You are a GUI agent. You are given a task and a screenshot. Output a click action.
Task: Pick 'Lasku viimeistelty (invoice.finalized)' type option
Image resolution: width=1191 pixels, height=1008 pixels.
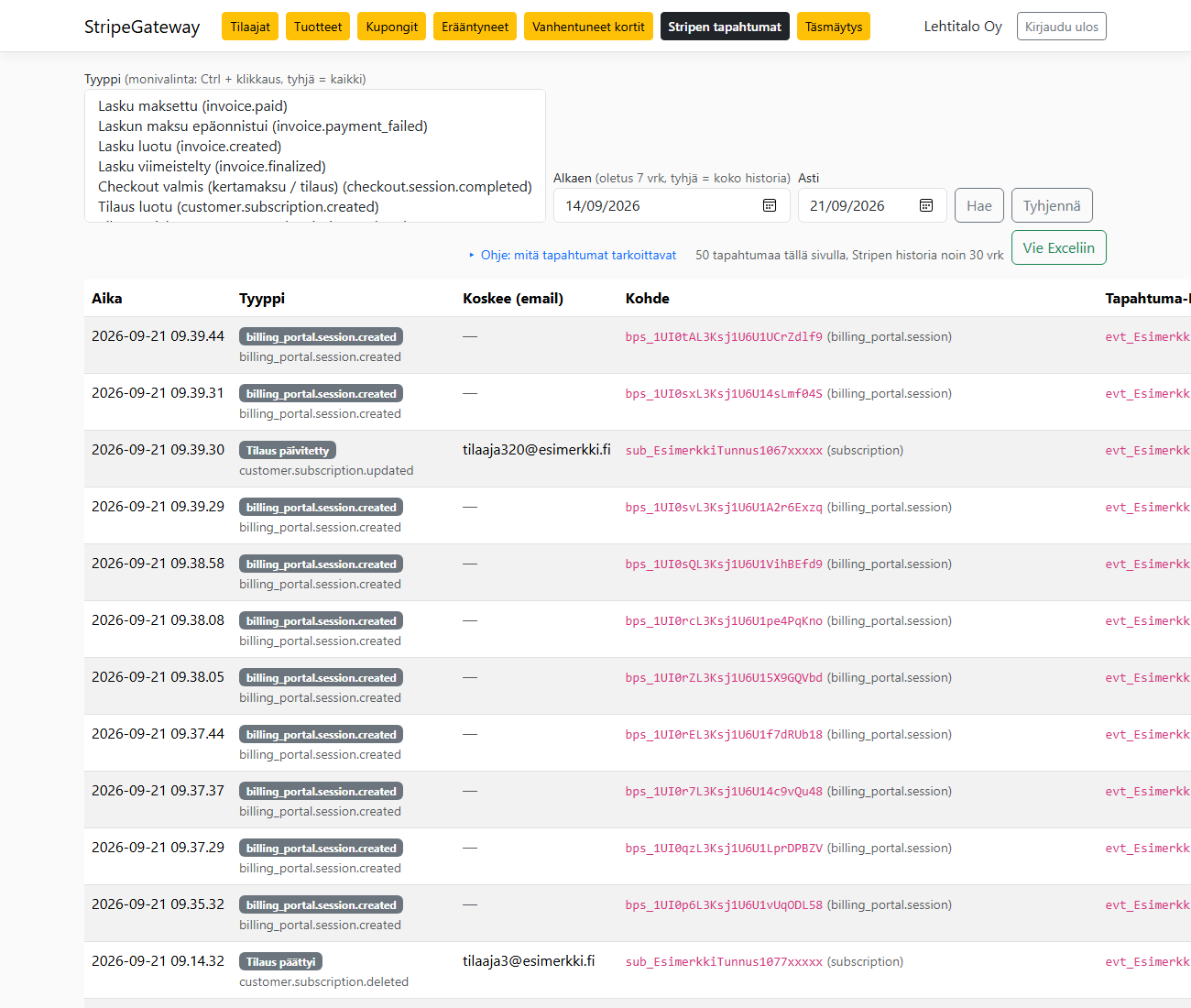pyautogui.click(x=314, y=166)
